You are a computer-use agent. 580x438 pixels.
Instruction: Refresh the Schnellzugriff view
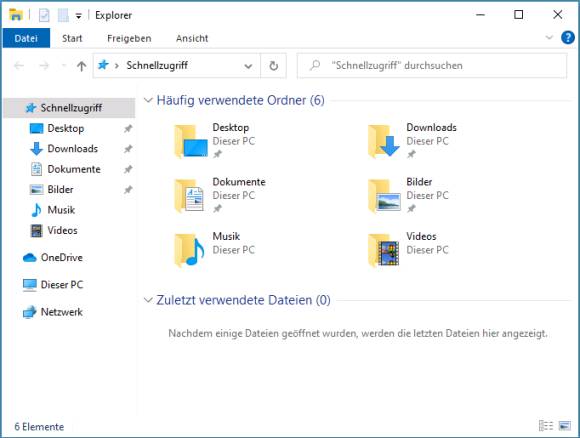(273, 66)
